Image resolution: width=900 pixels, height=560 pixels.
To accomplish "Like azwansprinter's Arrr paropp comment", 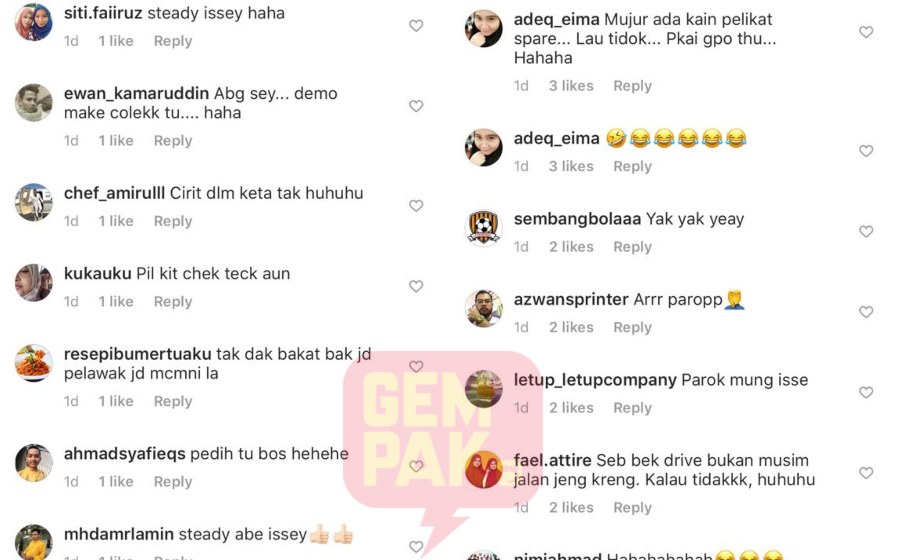I will 866,312.
